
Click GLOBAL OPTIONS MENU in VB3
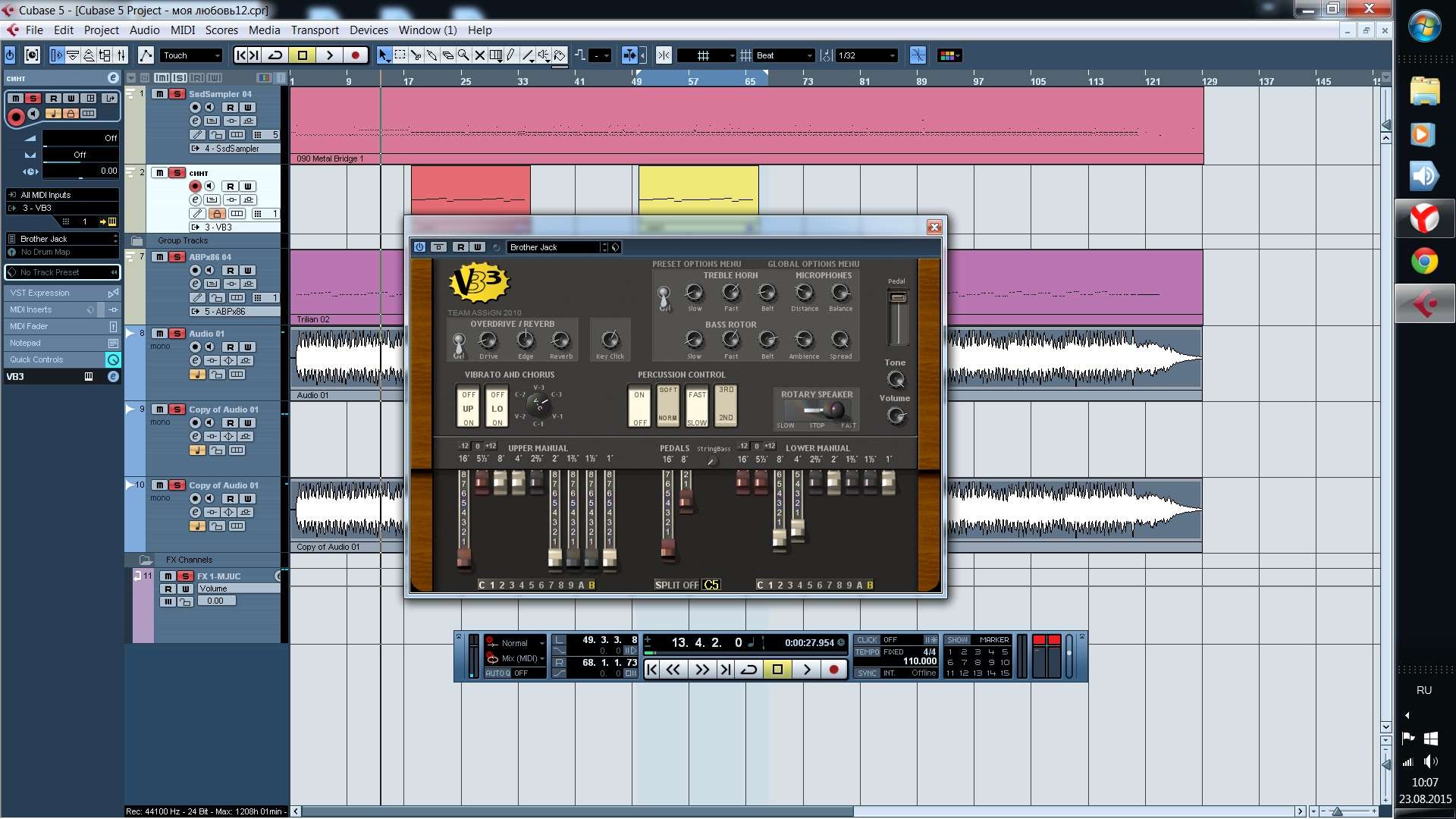pyautogui.click(x=813, y=264)
